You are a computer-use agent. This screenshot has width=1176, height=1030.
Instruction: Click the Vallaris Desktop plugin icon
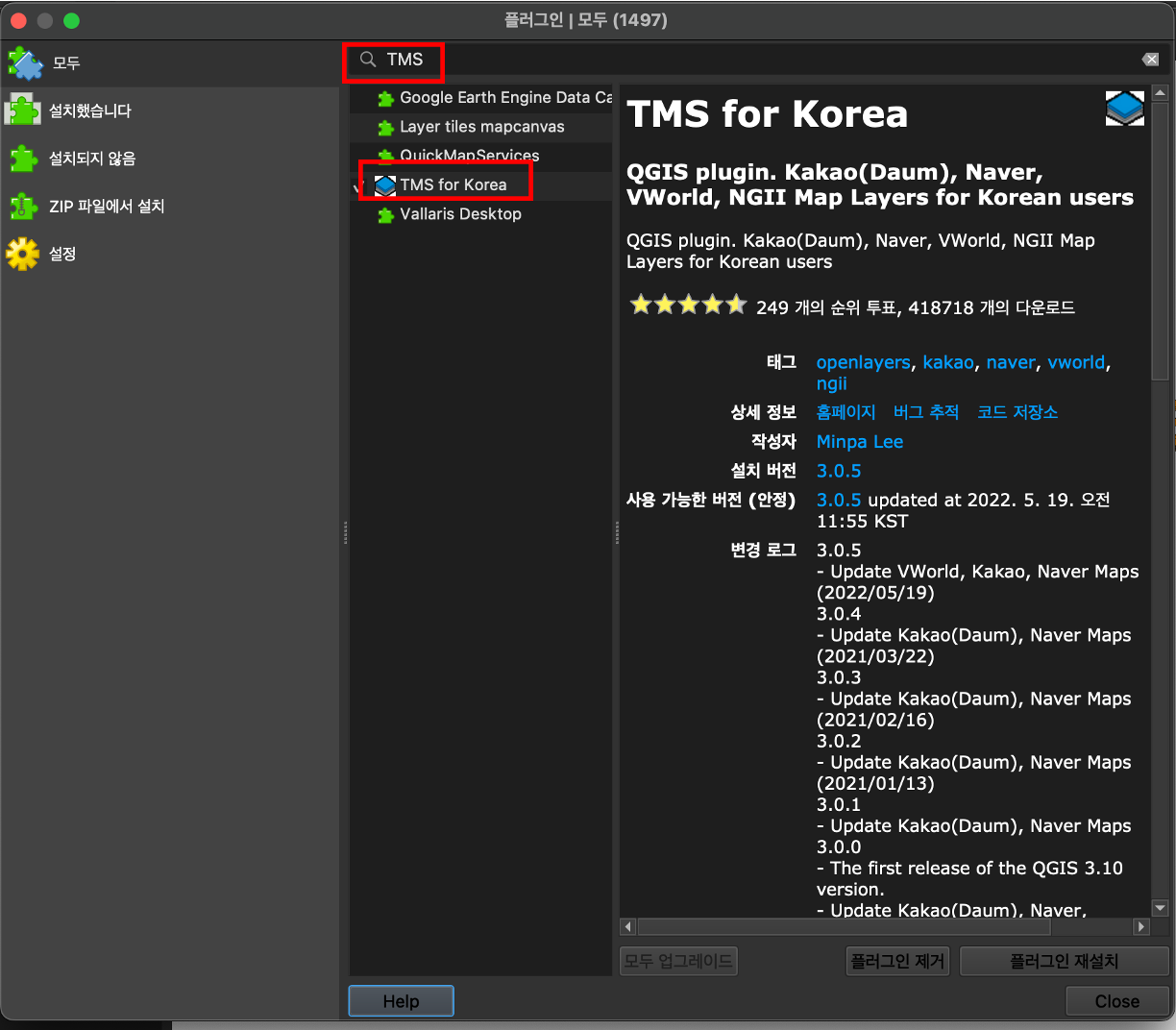tap(386, 214)
